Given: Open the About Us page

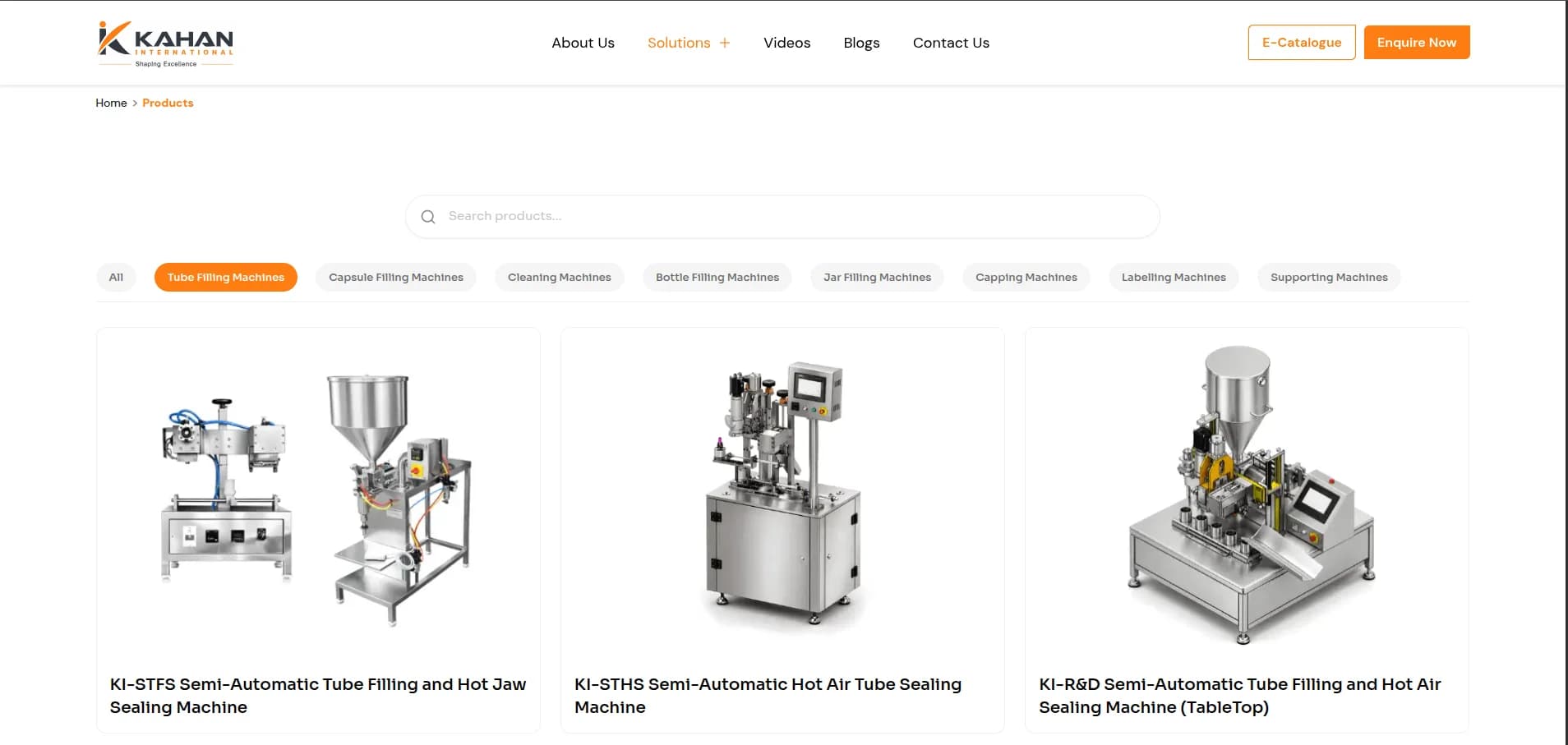Looking at the screenshot, I should (583, 43).
